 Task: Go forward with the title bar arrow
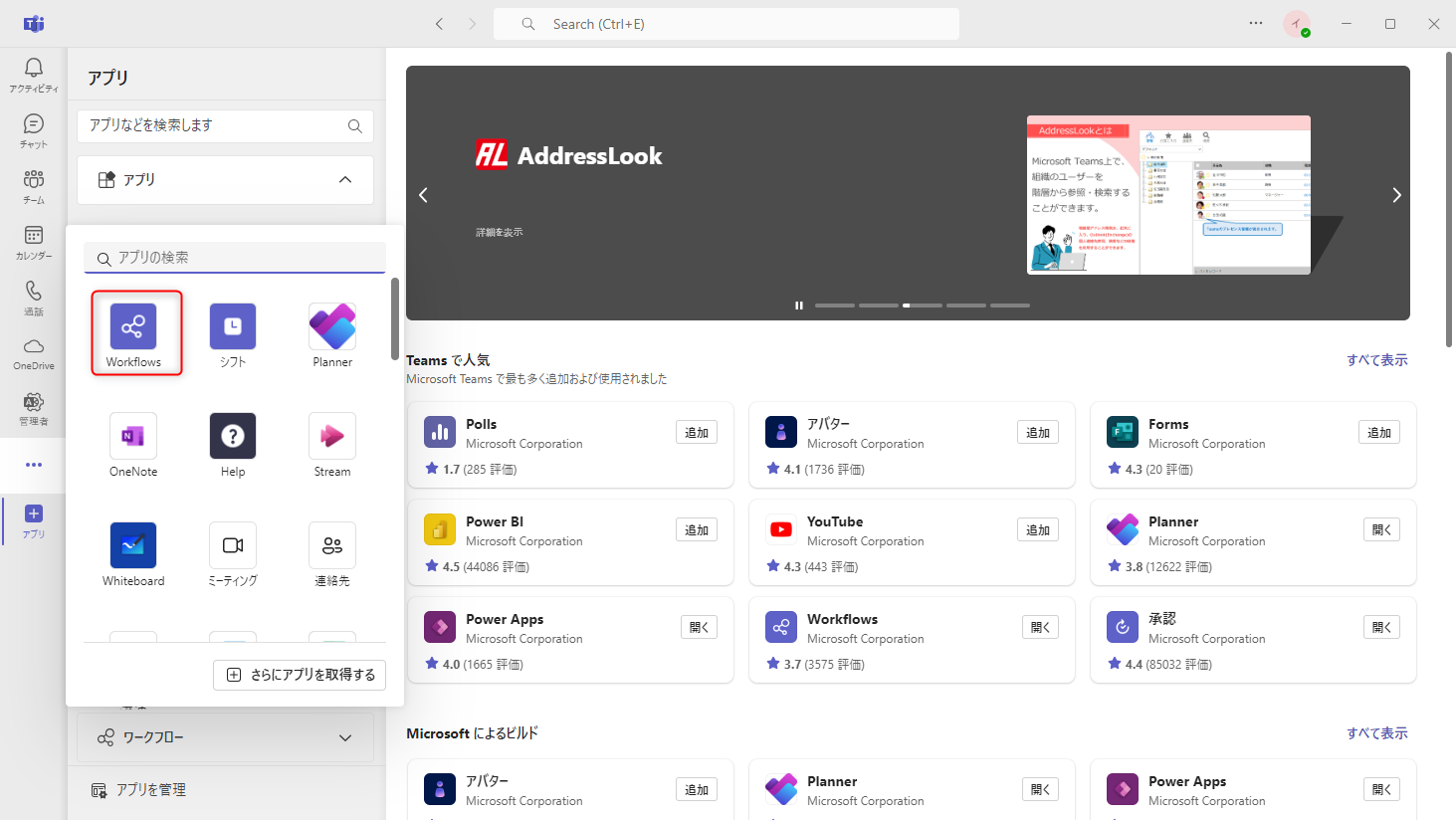[473, 24]
